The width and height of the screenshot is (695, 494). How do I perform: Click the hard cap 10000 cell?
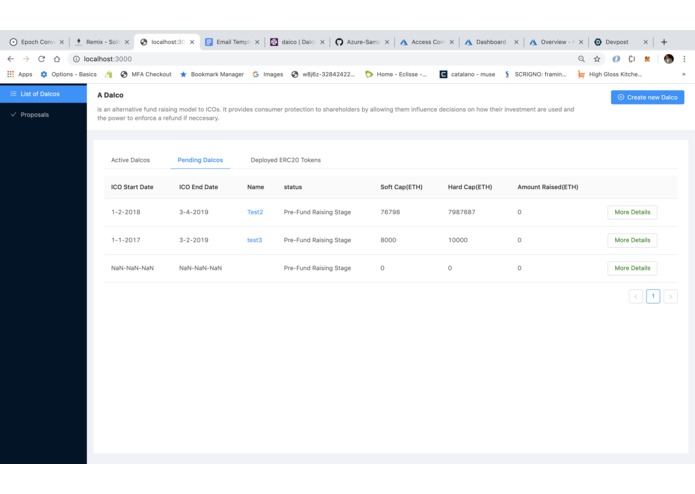point(458,240)
